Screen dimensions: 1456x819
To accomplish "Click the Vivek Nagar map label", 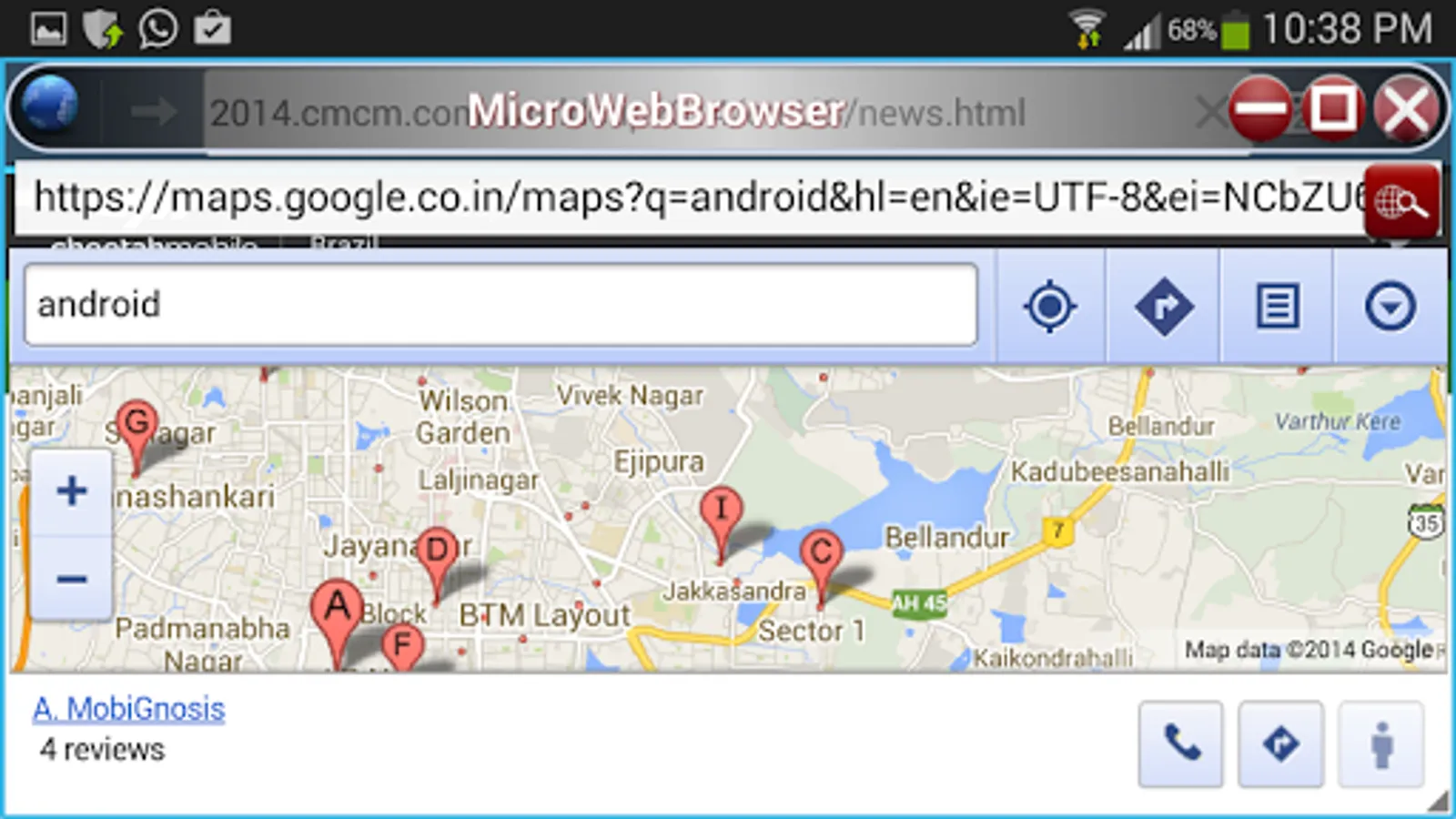I will 630,396.
